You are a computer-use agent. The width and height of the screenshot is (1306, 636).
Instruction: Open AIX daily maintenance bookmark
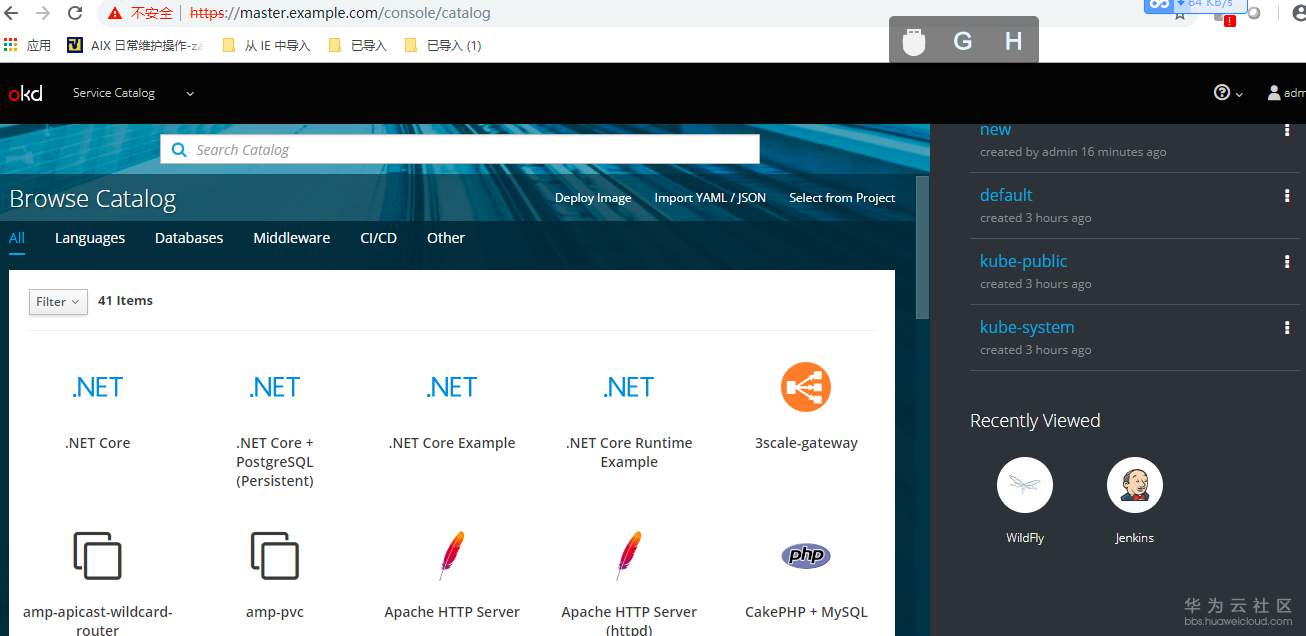(134, 45)
